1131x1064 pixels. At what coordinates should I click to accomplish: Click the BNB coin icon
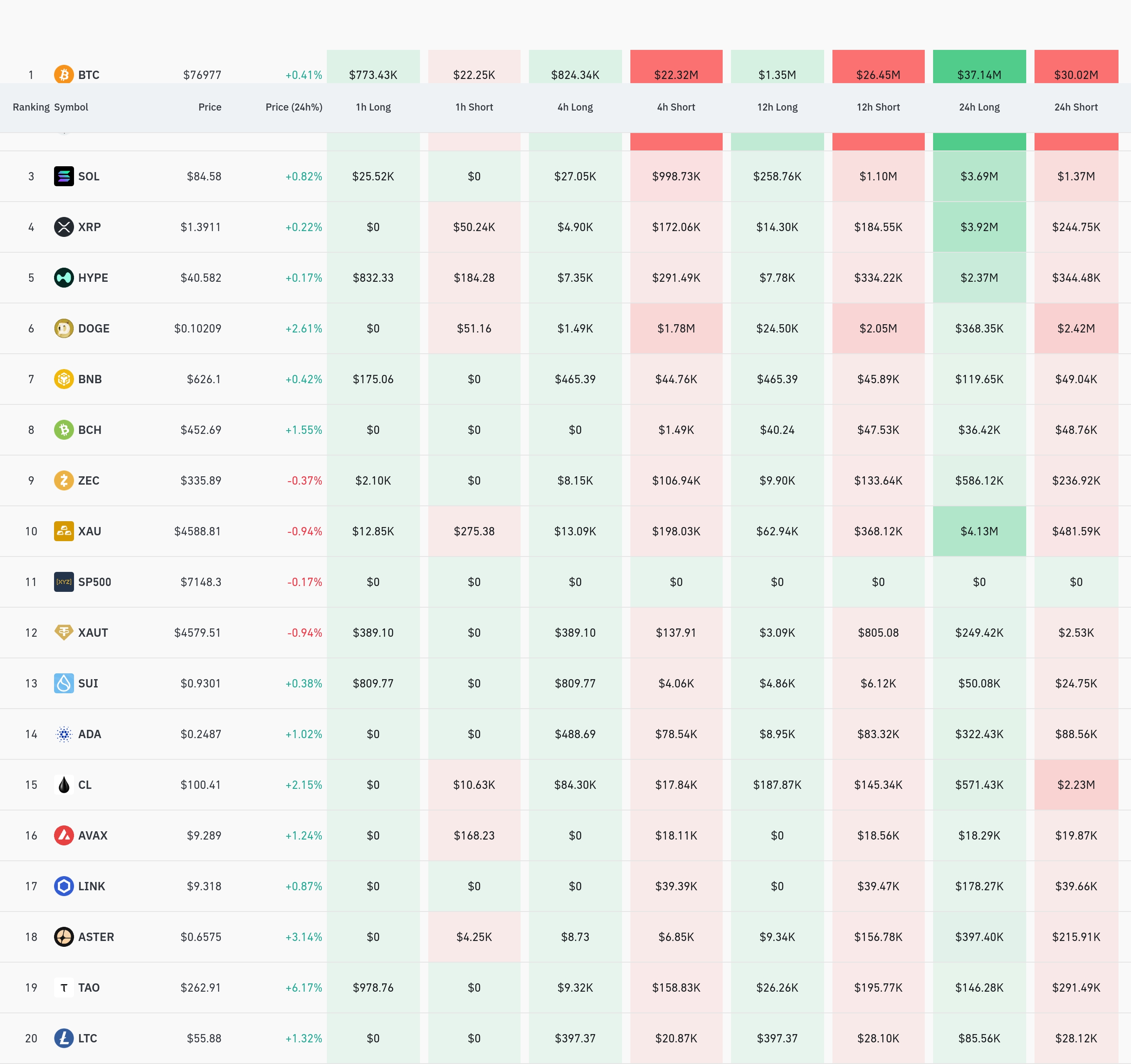(x=64, y=379)
